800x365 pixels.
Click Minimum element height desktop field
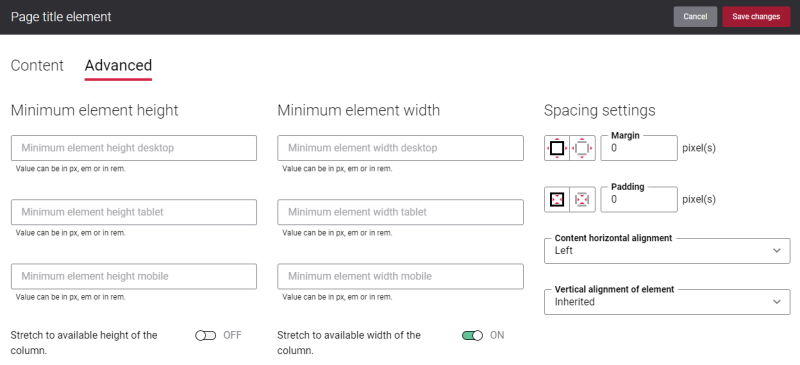coord(134,148)
